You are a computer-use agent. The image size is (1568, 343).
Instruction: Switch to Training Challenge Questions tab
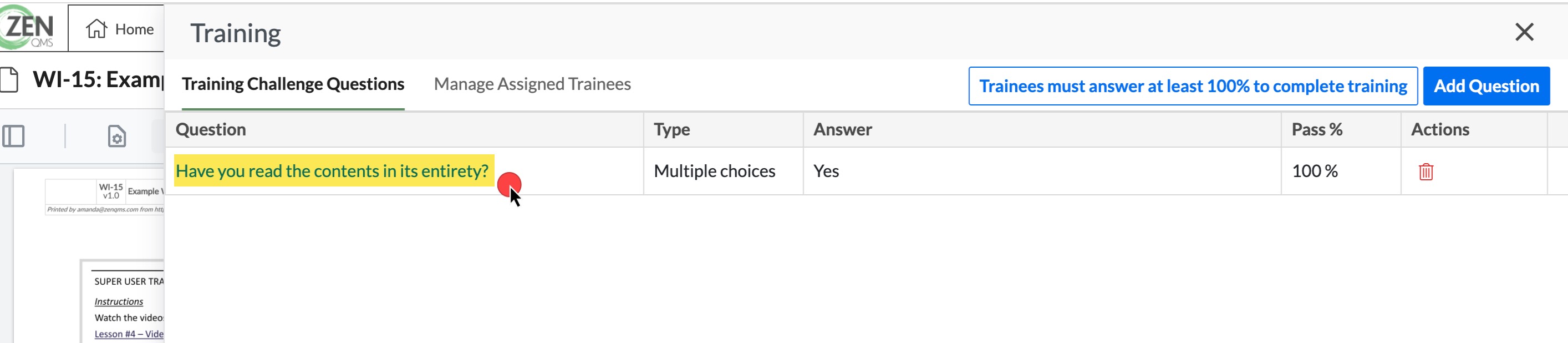tap(293, 84)
